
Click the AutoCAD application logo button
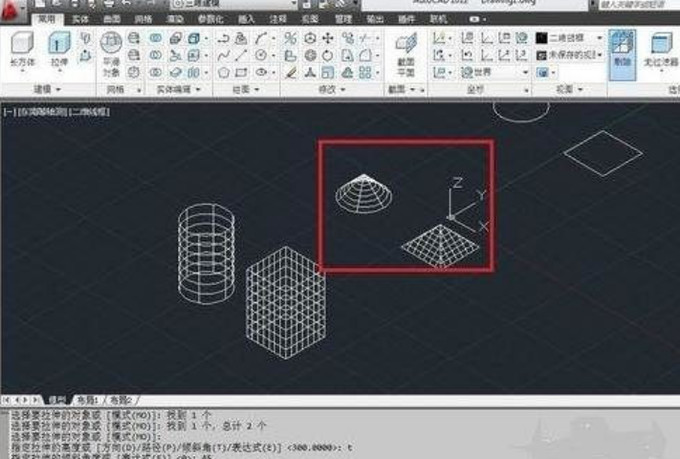(x=12, y=8)
